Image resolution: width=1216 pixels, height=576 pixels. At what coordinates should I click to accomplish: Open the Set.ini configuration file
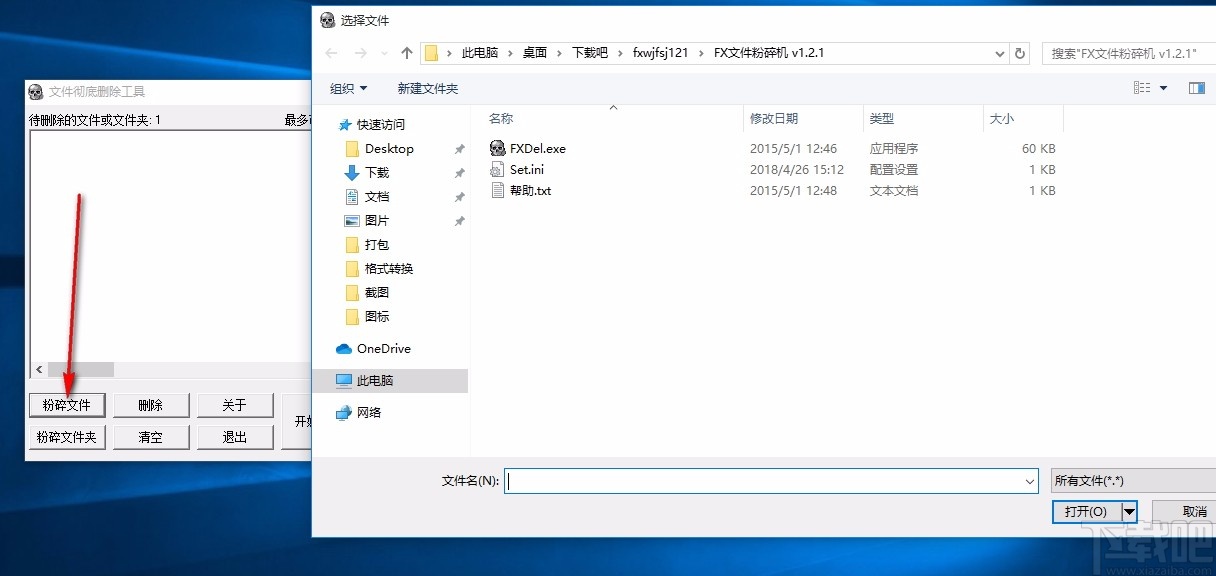click(528, 169)
